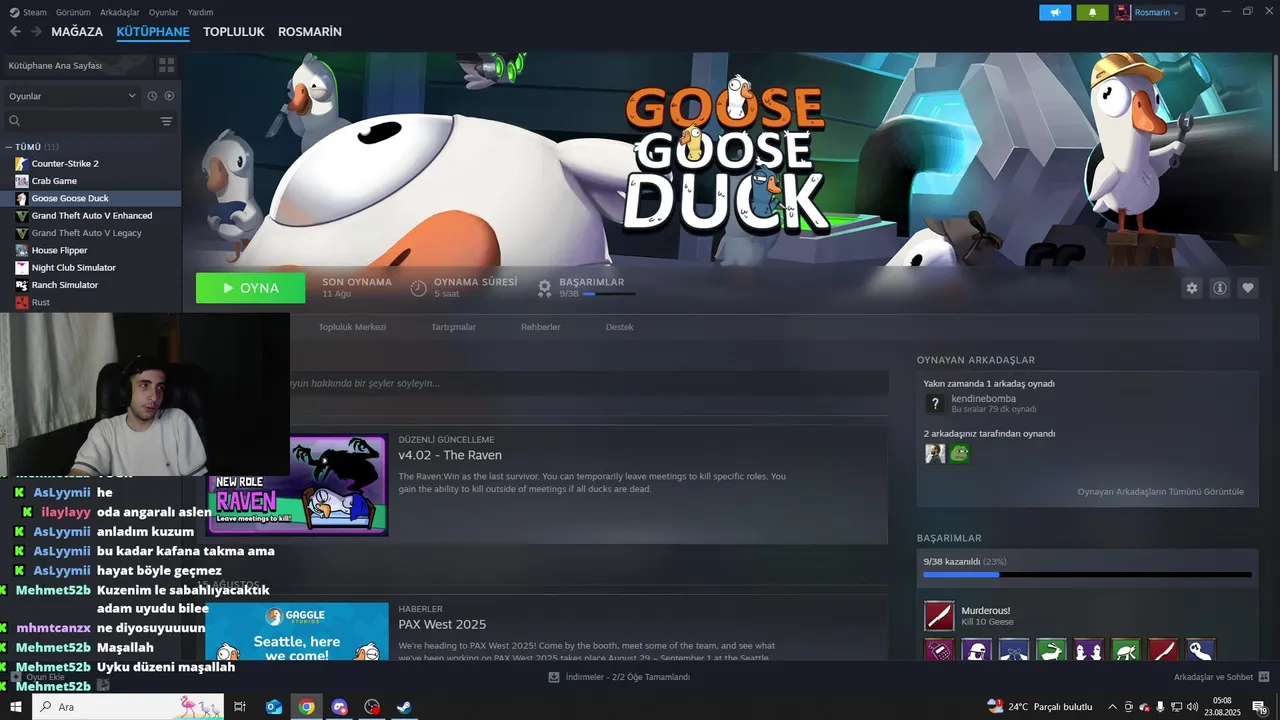The image size is (1280, 720).
Task: Show recent games clock filter icon
Action: click(152, 96)
